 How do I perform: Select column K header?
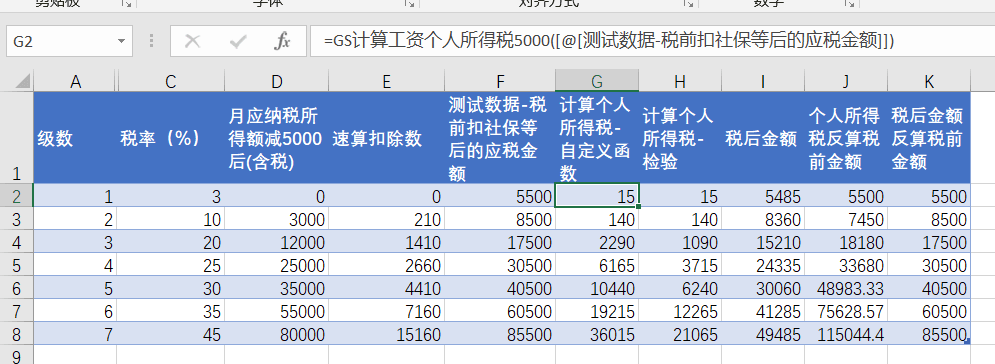(x=929, y=81)
